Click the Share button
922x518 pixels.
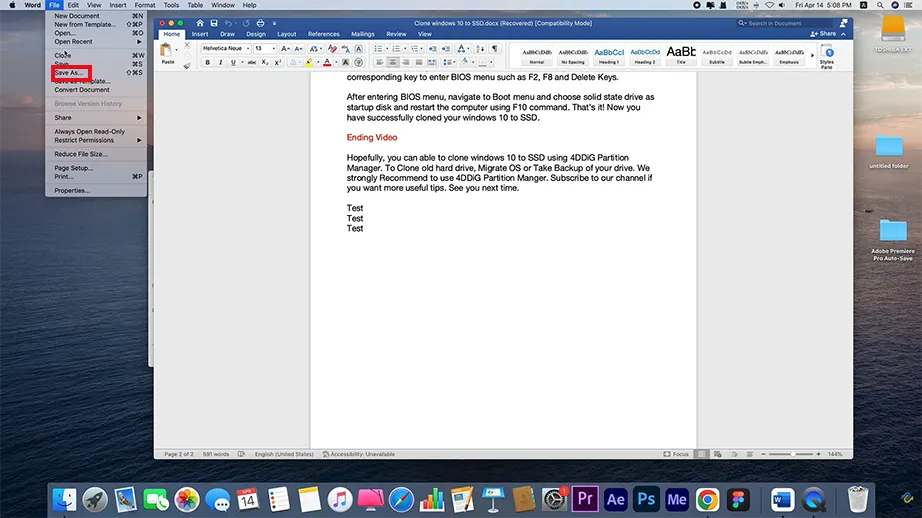point(823,34)
